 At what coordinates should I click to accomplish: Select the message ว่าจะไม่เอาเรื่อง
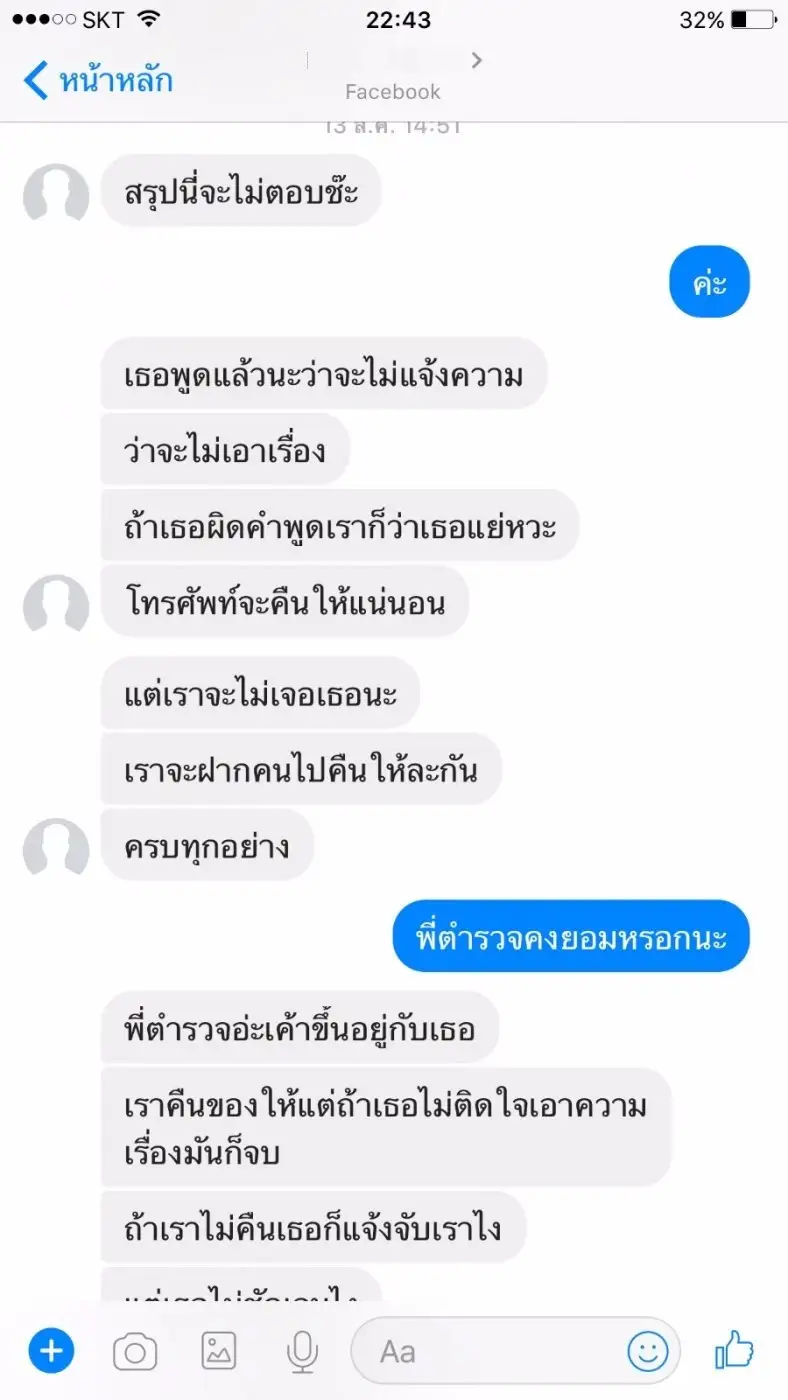225,450
